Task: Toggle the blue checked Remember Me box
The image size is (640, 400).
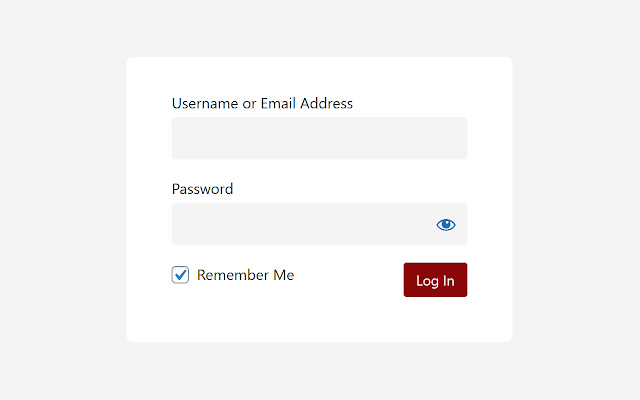Action: click(181, 275)
